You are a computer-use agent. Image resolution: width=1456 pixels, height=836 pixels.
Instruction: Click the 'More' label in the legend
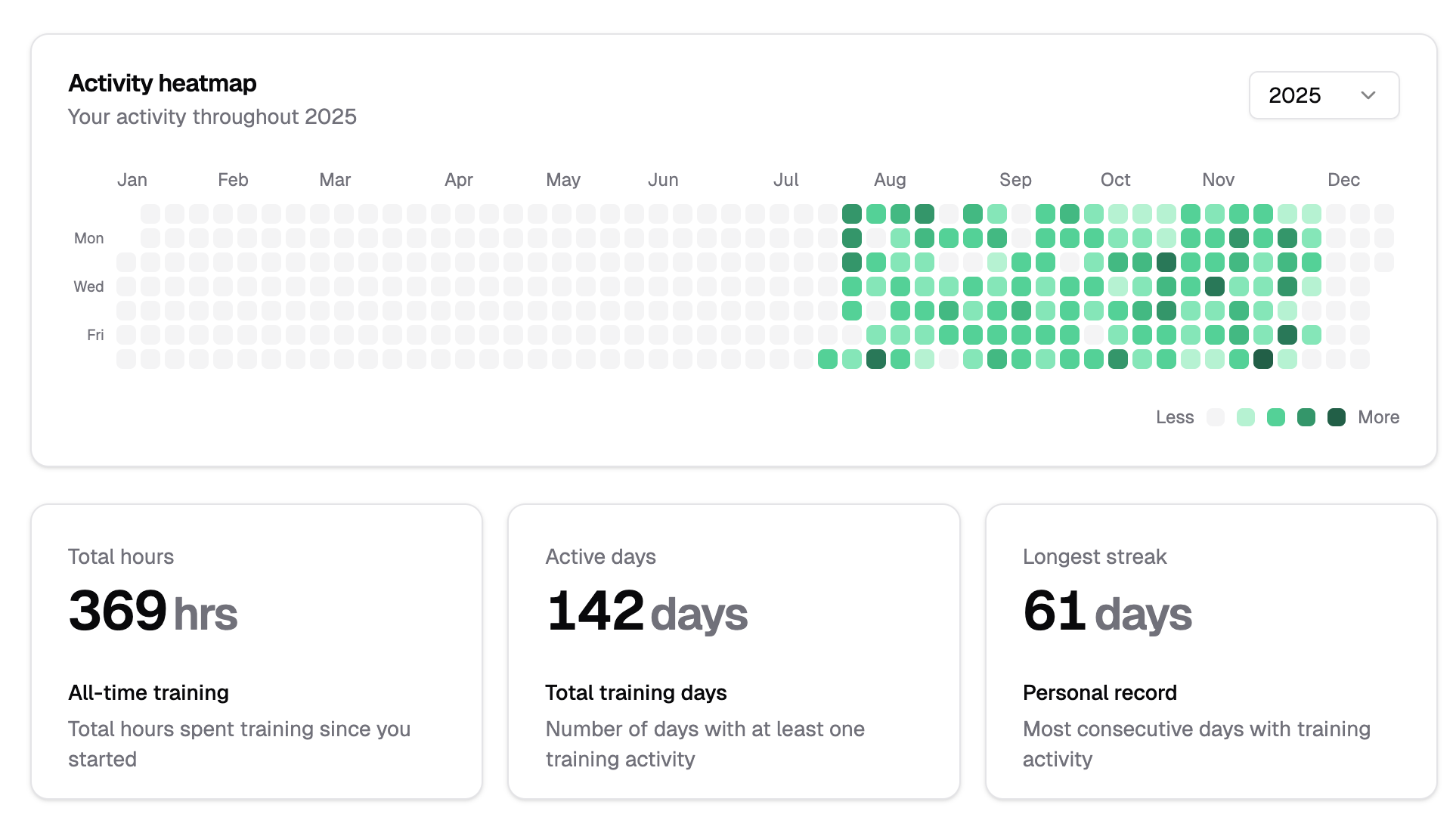(x=1379, y=416)
